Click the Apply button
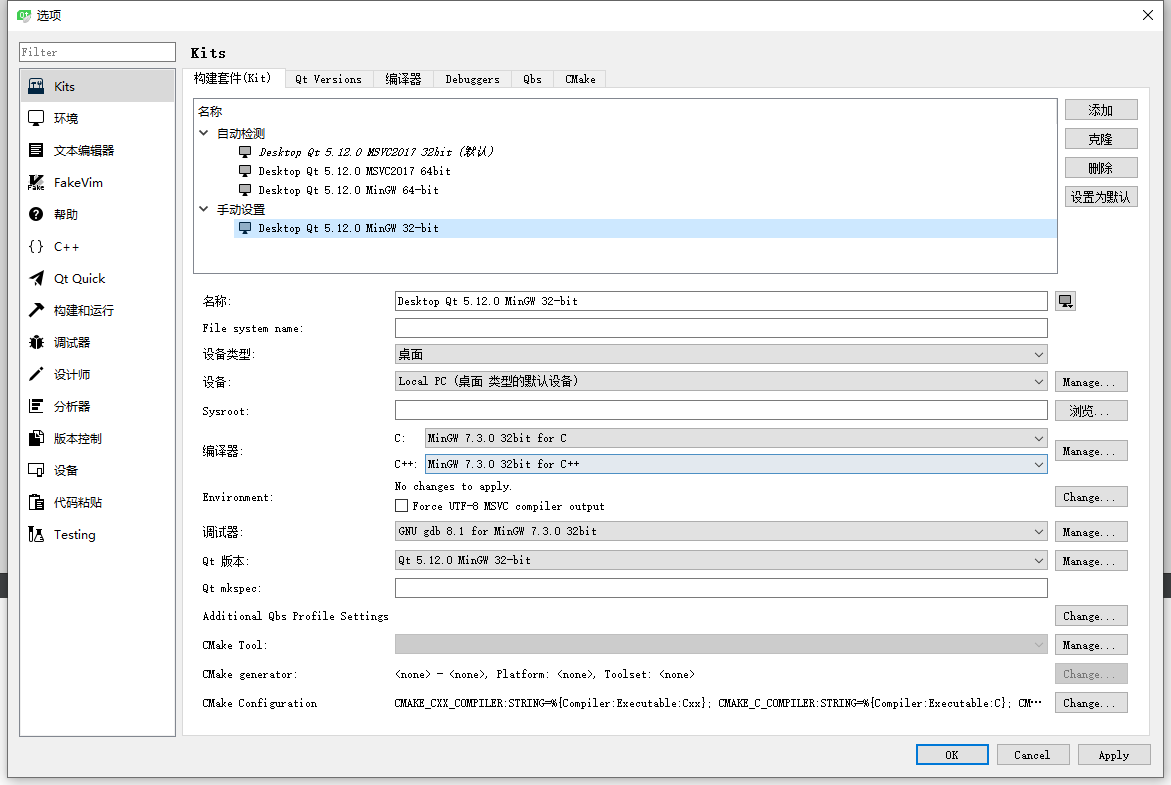Screen dimensions: 1171x785 1113,755
